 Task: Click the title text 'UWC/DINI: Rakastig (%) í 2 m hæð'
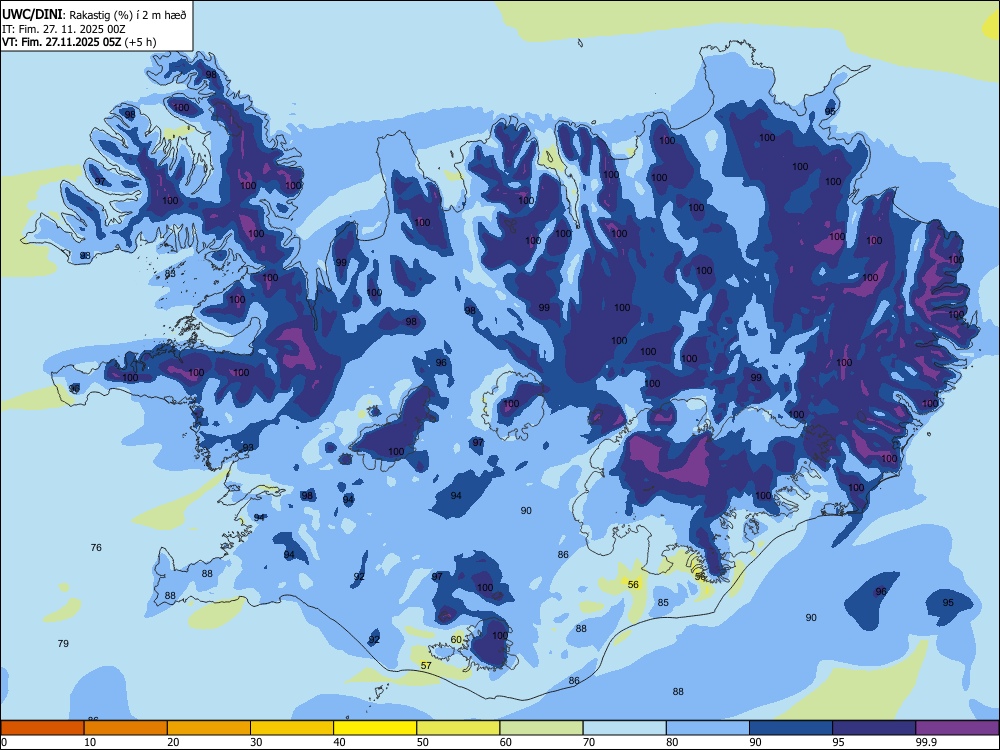pyautogui.click(x=94, y=15)
